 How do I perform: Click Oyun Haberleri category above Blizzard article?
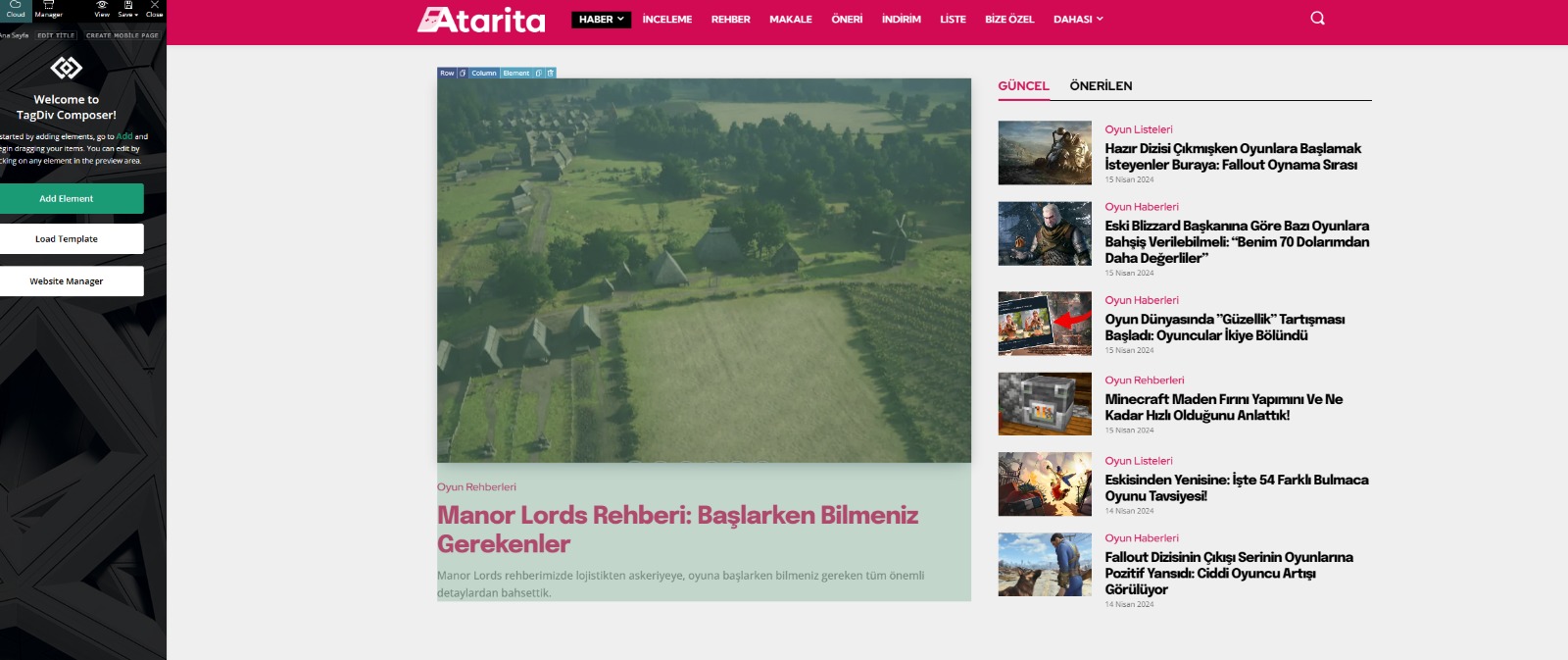[1142, 207]
